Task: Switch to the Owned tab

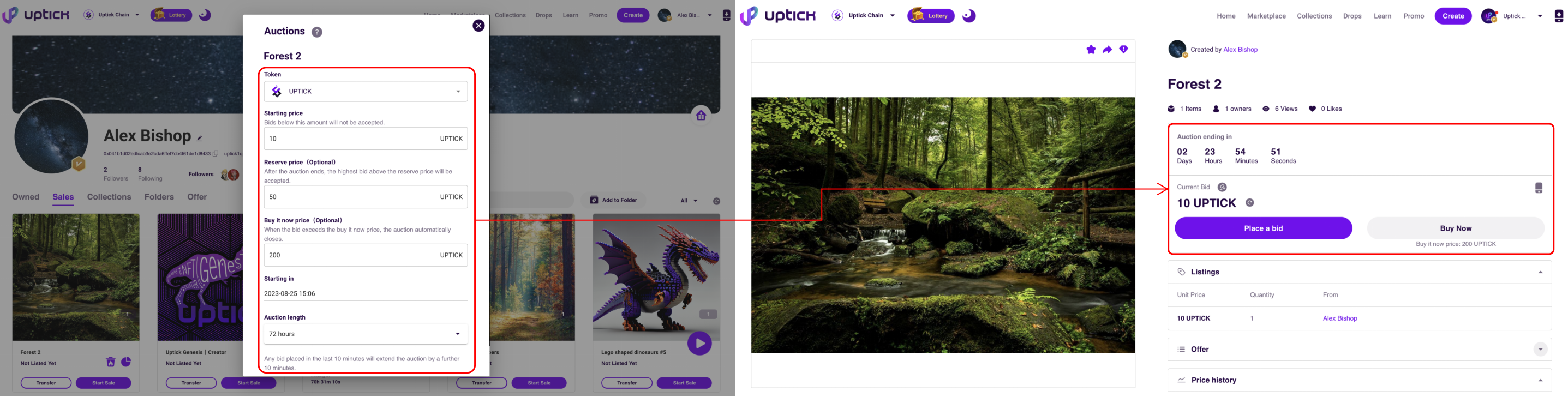Action: (x=26, y=197)
